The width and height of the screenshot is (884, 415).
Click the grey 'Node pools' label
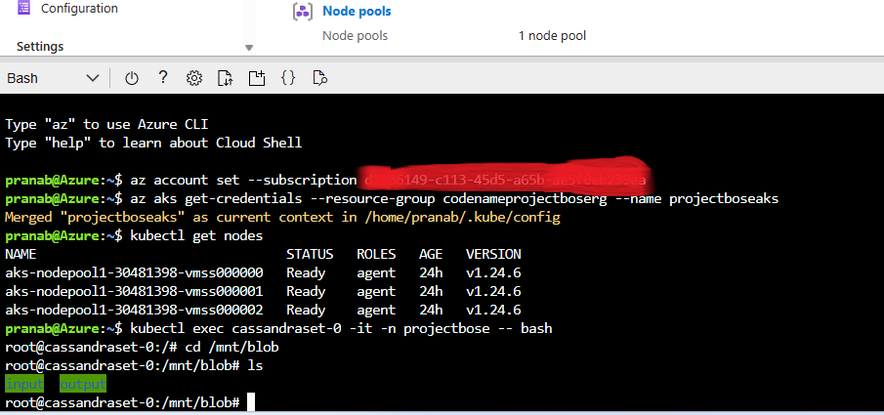point(355,36)
